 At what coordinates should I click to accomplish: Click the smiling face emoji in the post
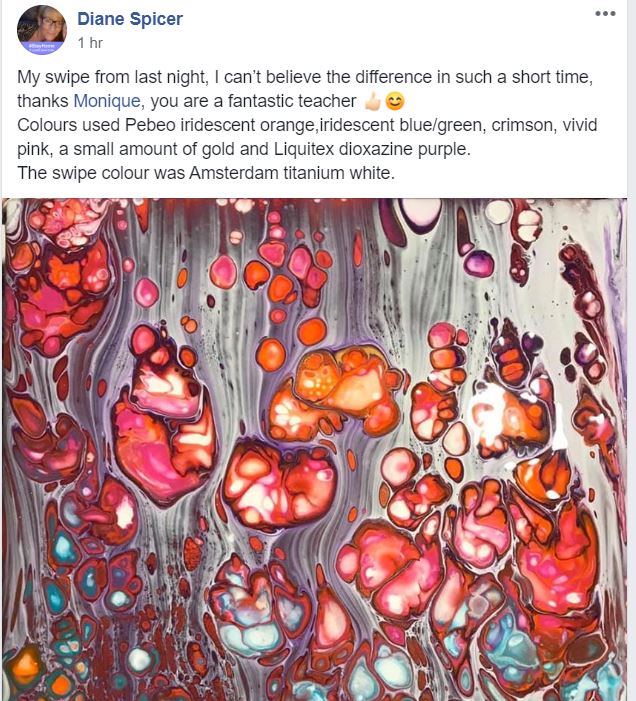coord(395,101)
